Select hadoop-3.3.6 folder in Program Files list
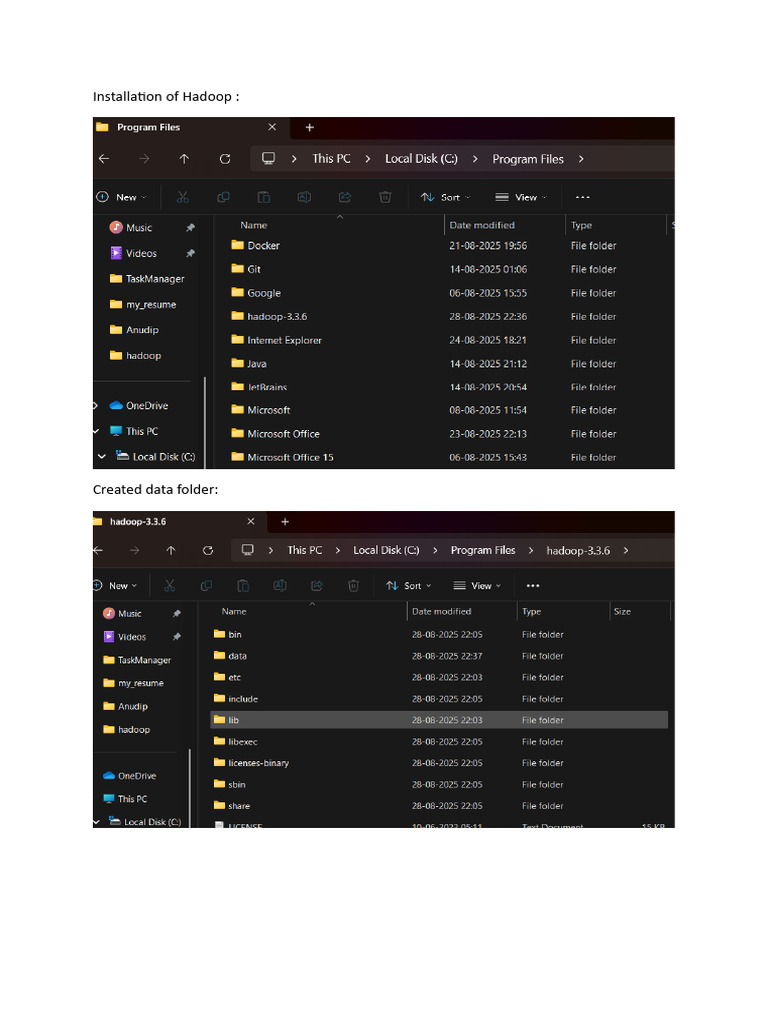Viewport: 768px width, 1024px height. (x=277, y=317)
